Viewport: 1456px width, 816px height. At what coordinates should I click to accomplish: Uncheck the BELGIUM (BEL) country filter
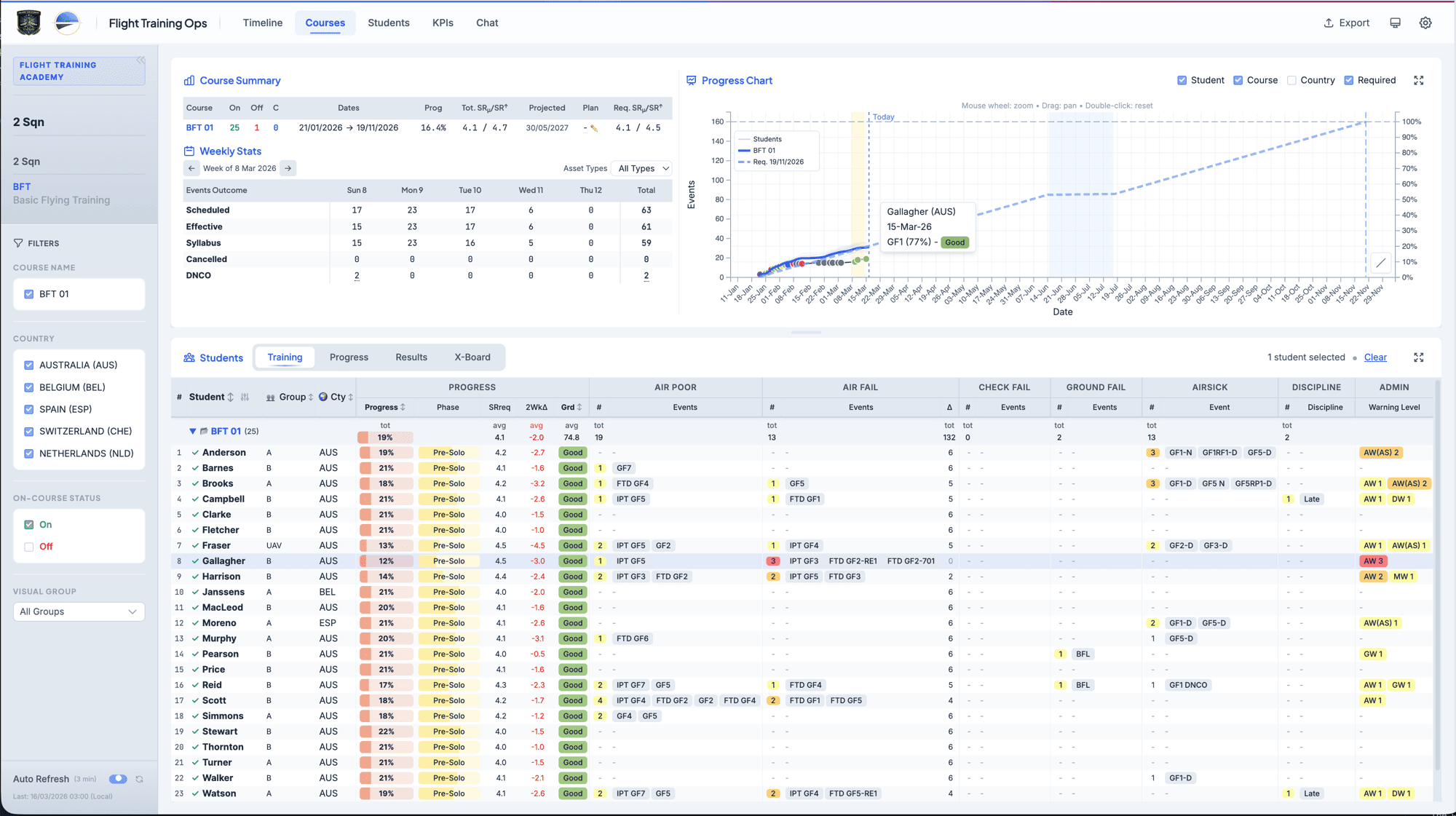pos(28,387)
